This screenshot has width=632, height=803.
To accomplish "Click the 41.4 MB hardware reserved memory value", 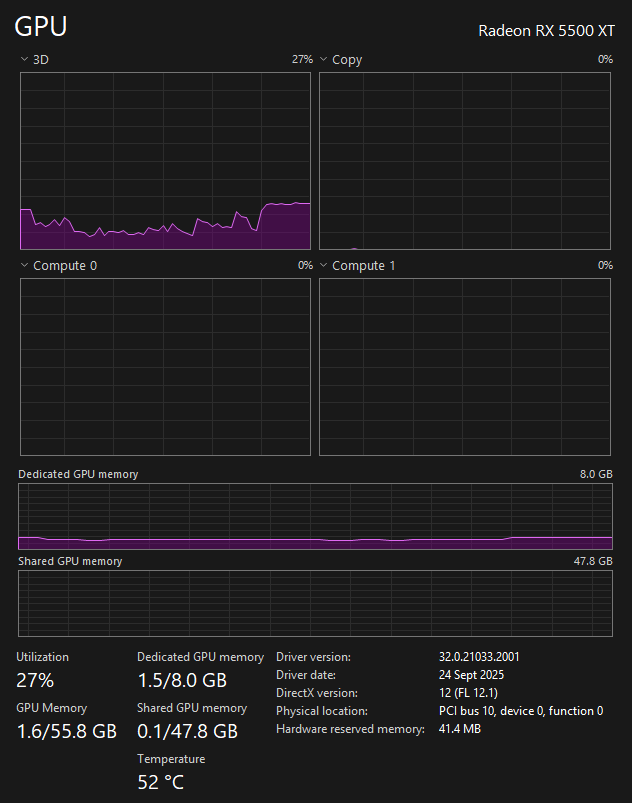I will tap(459, 729).
